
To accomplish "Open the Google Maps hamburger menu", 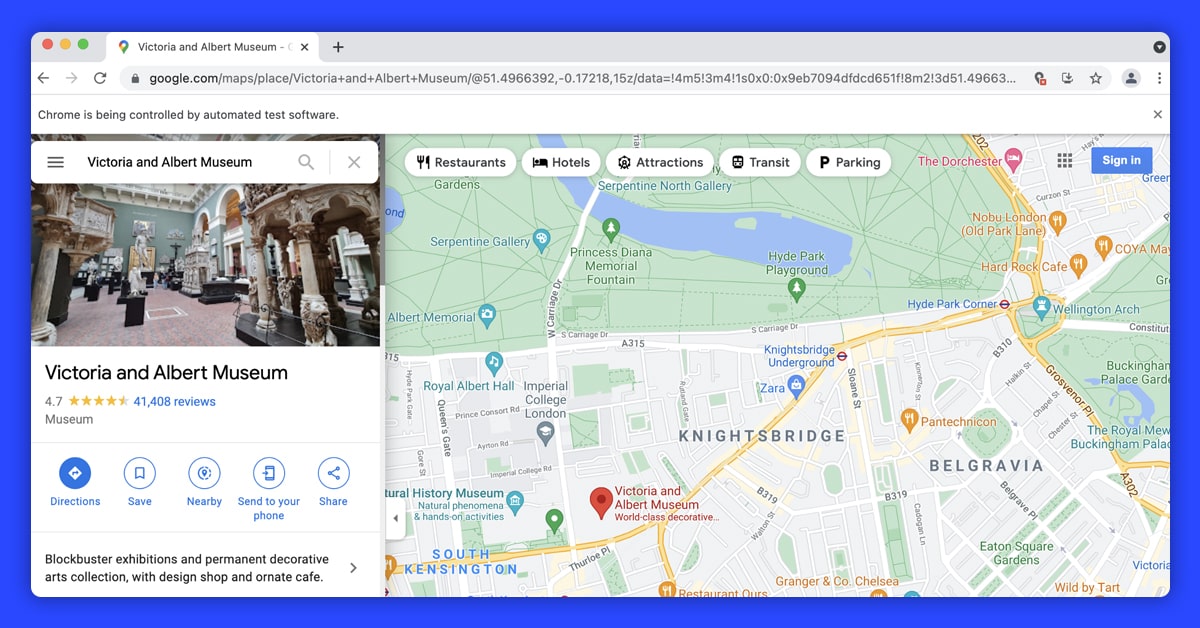I will (x=56, y=162).
